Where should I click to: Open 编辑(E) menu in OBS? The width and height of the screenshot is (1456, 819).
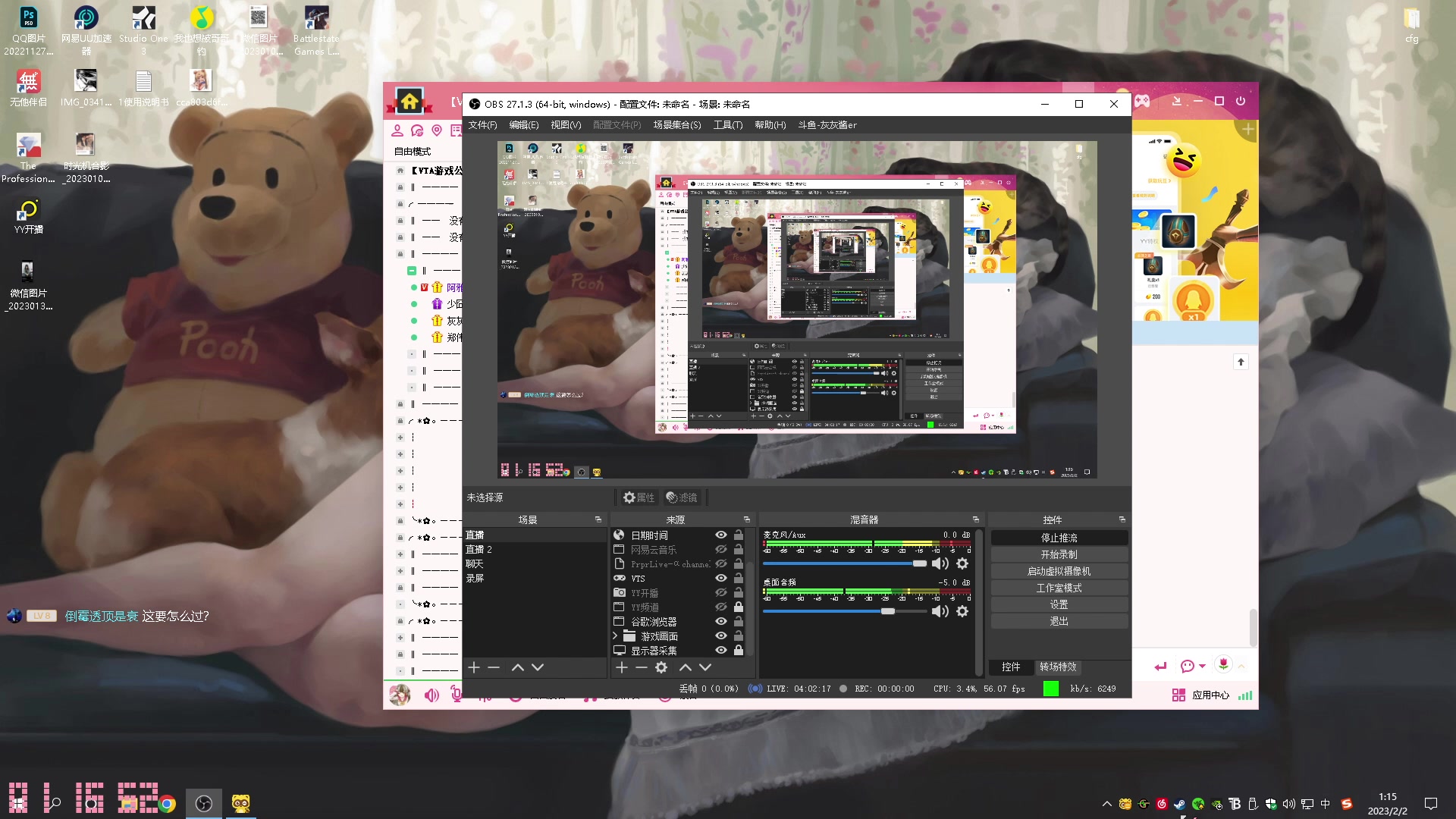[x=524, y=125]
